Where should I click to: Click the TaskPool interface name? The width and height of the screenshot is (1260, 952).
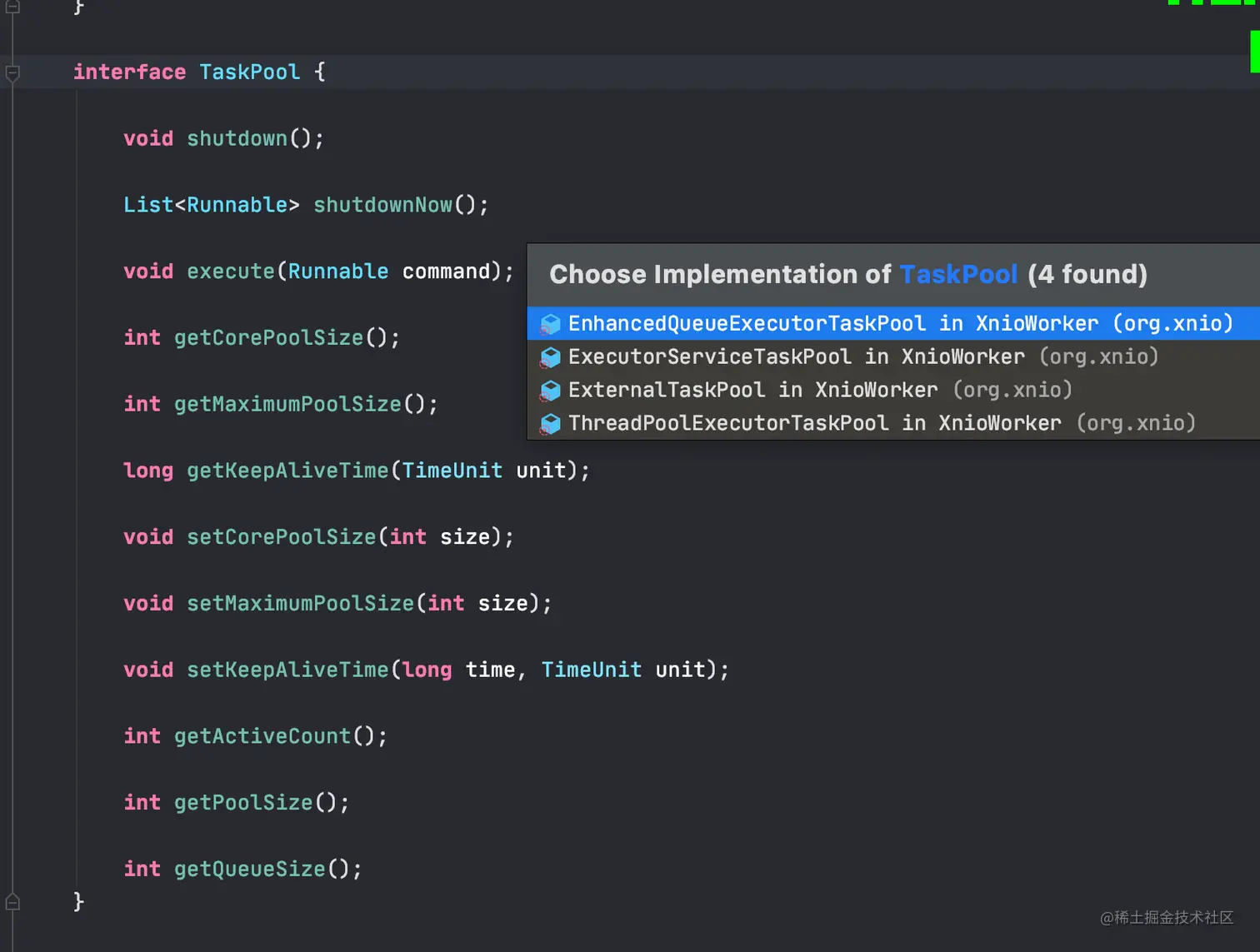[x=250, y=72]
